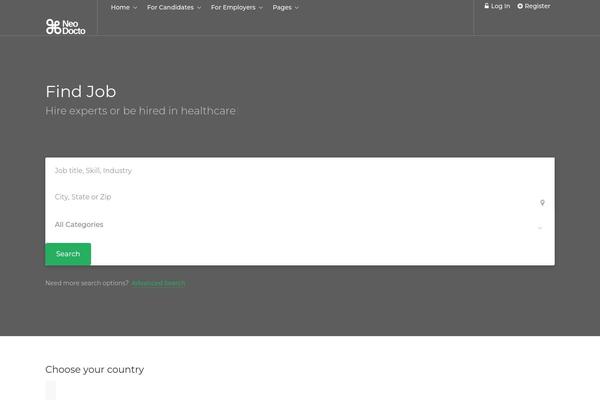Expand the chevron next to For Candidates

(x=199, y=8)
